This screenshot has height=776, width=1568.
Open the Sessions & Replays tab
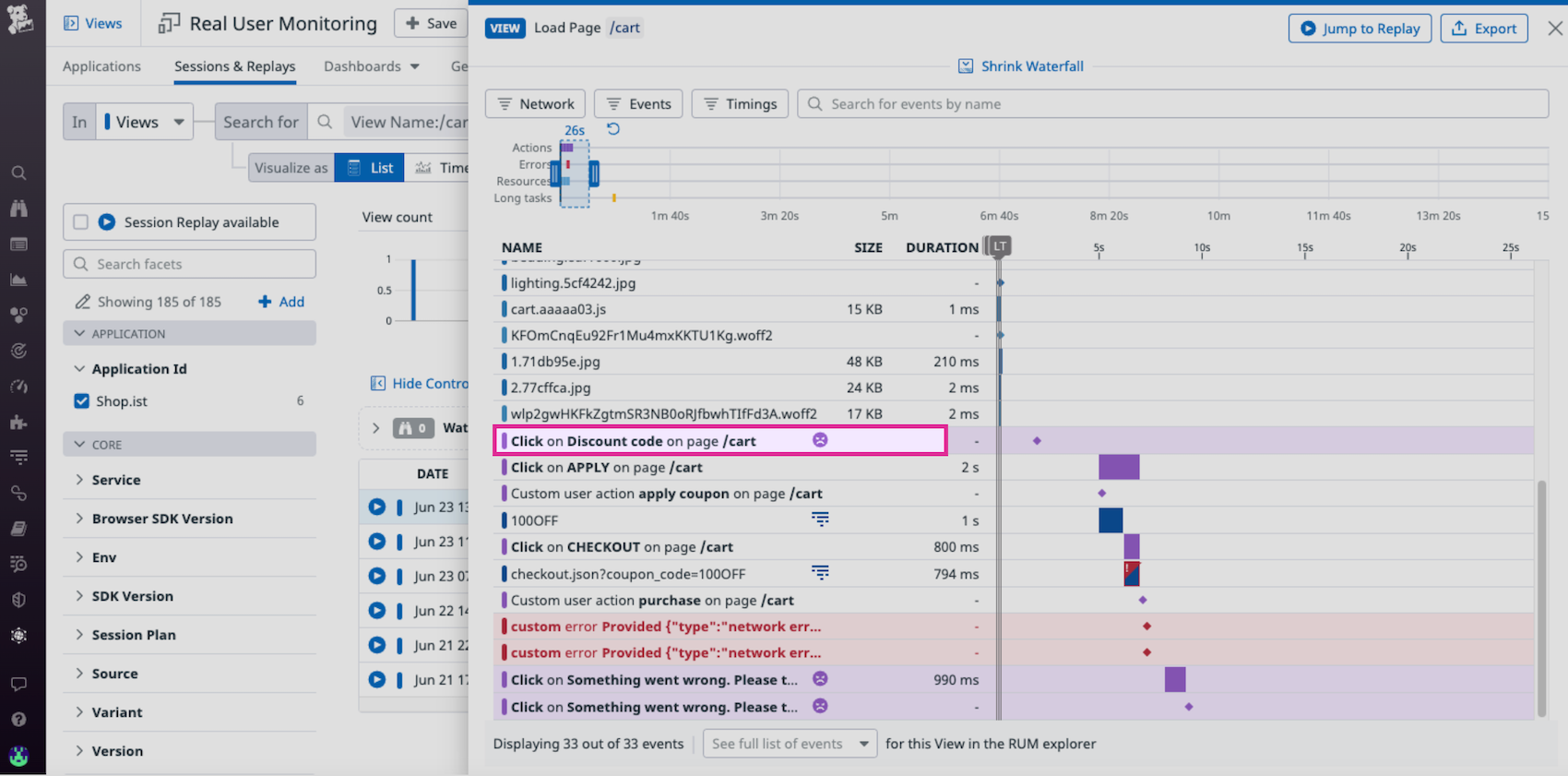[234, 66]
